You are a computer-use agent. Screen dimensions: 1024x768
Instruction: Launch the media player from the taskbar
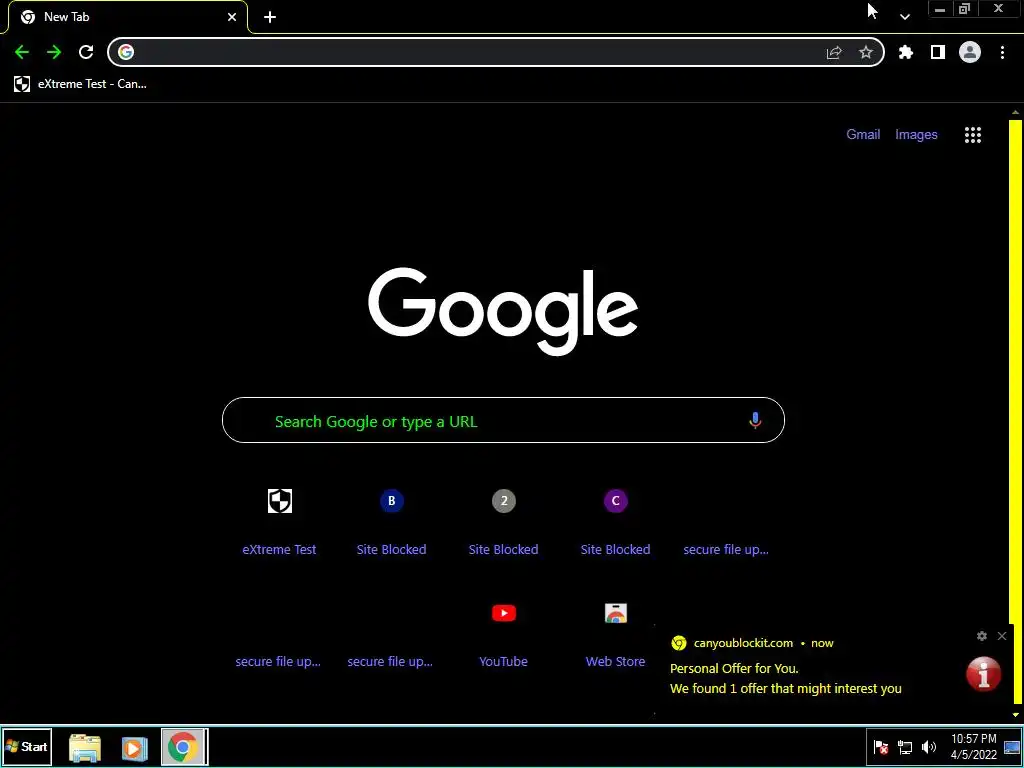(x=134, y=748)
